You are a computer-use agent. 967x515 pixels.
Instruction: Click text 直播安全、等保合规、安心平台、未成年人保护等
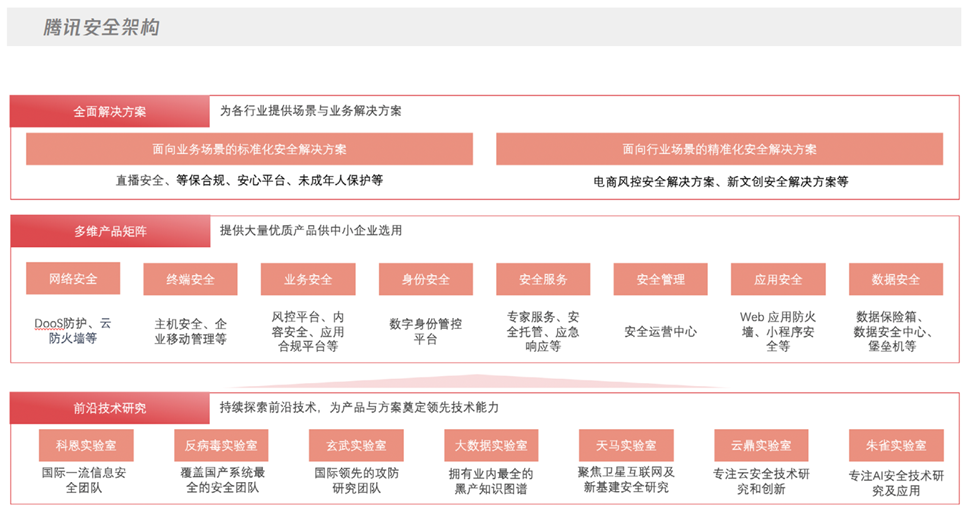pyautogui.click(x=249, y=180)
